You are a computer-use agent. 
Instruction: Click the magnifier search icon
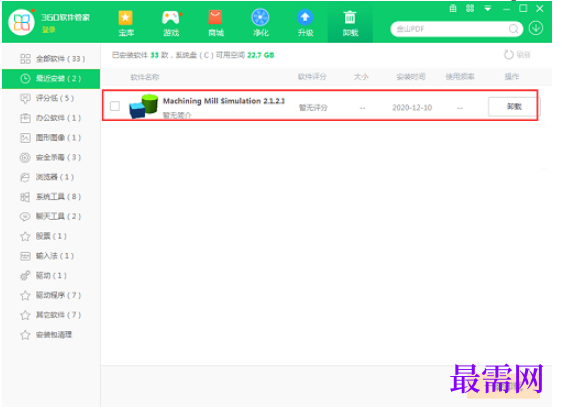(513, 29)
